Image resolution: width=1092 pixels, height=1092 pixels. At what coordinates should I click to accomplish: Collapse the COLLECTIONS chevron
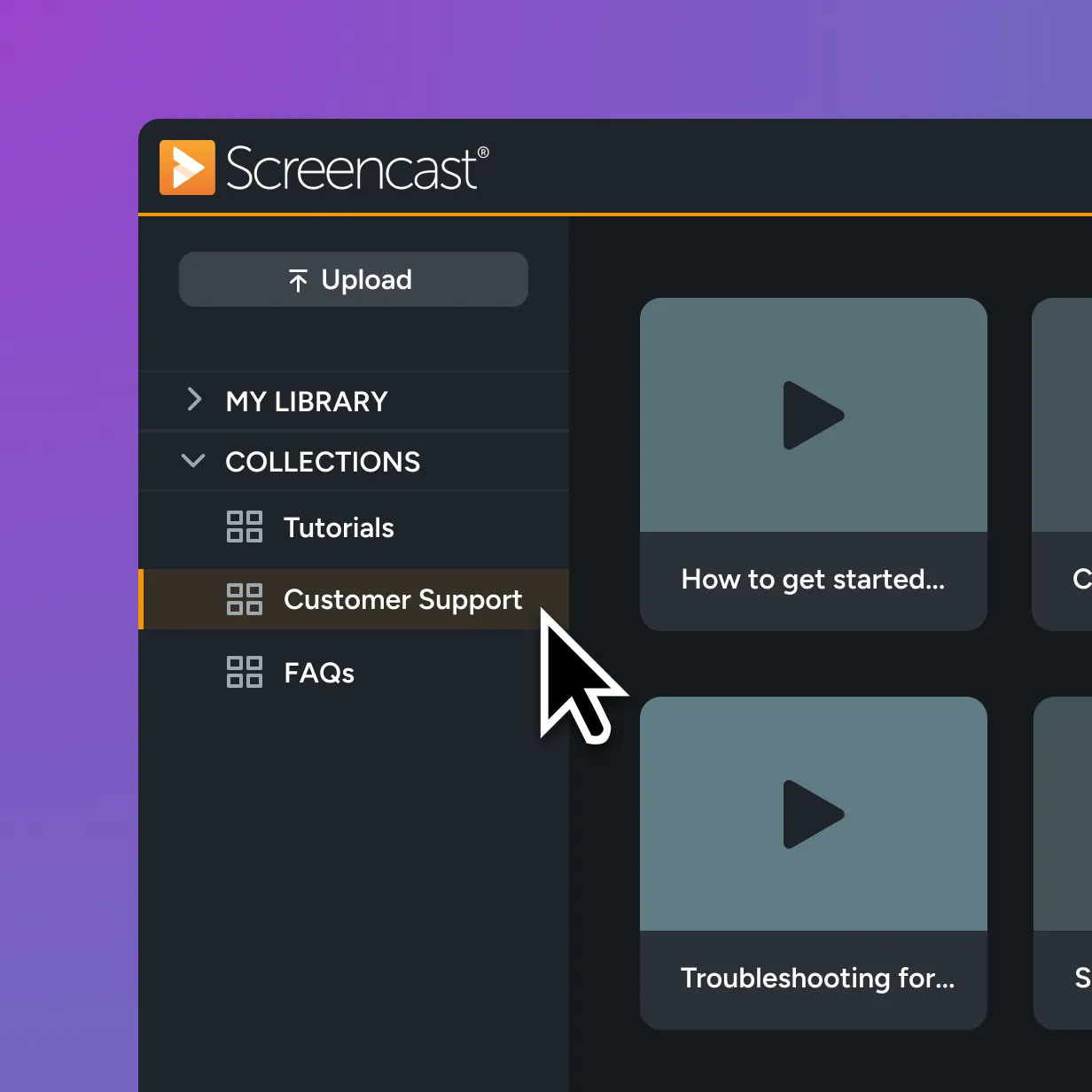(193, 461)
